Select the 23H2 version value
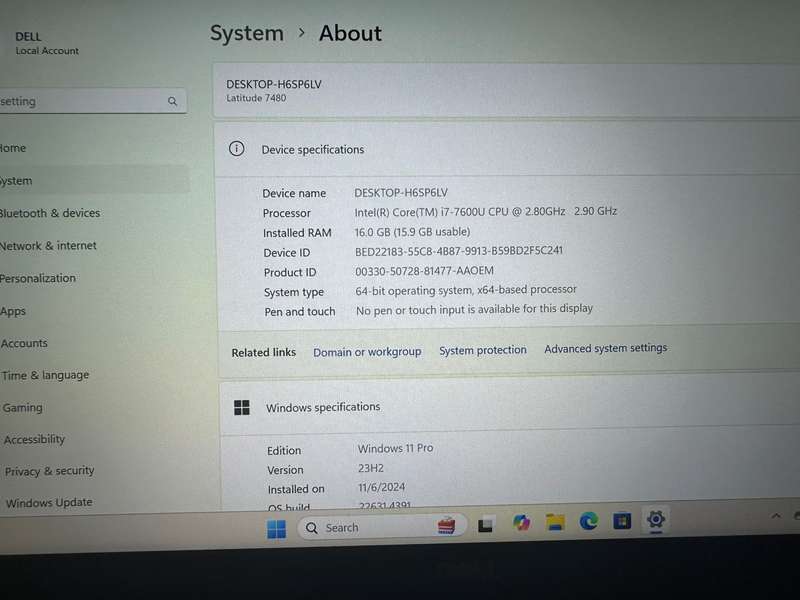Image resolution: width=800 pixels, height=600 pixels. (371, 468)
